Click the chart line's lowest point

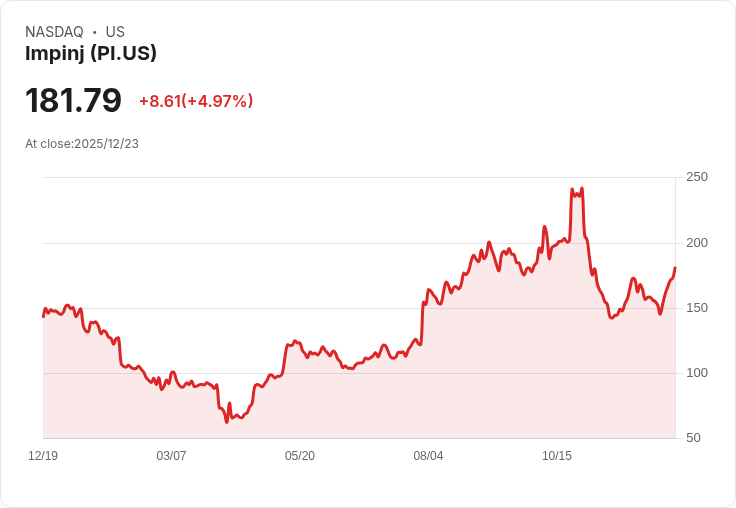pyautogui.click(x=227, y=421)
